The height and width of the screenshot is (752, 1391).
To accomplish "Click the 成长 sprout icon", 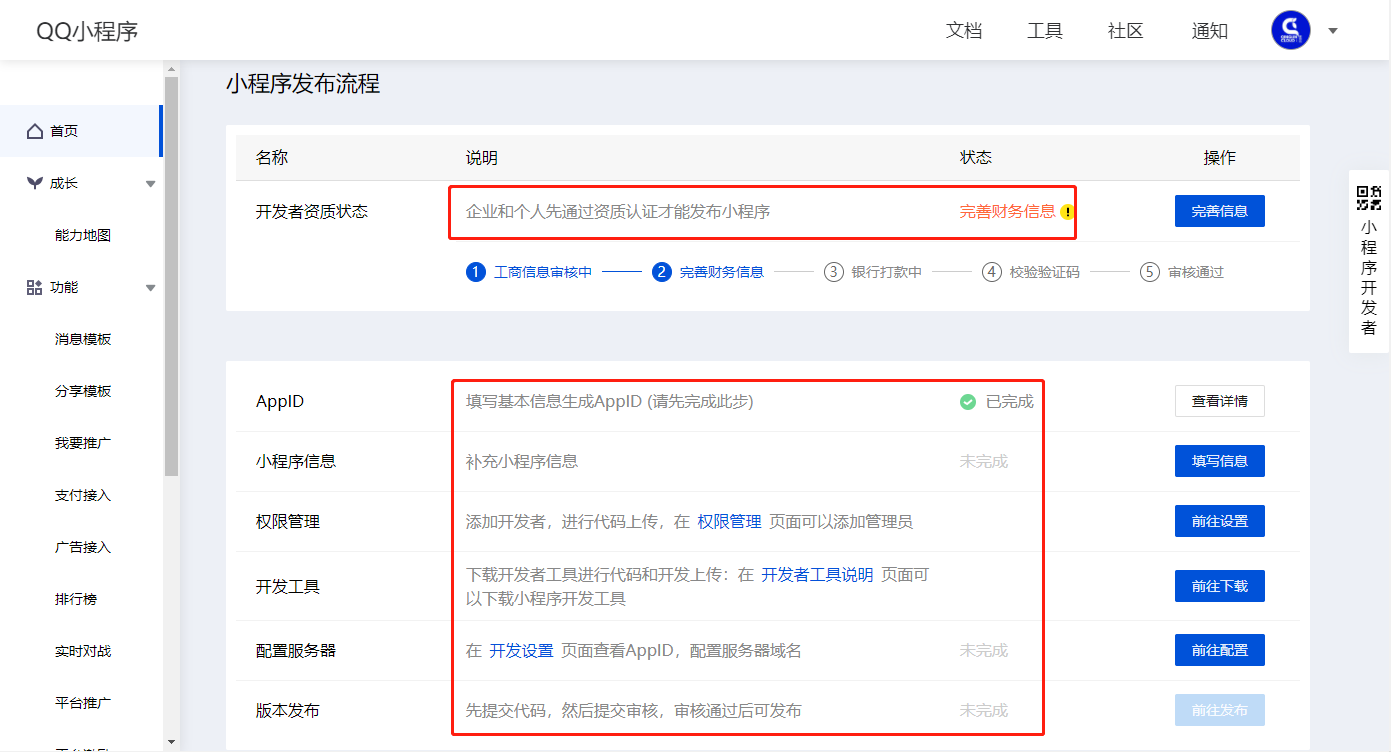I will click(x=35, y=183).
